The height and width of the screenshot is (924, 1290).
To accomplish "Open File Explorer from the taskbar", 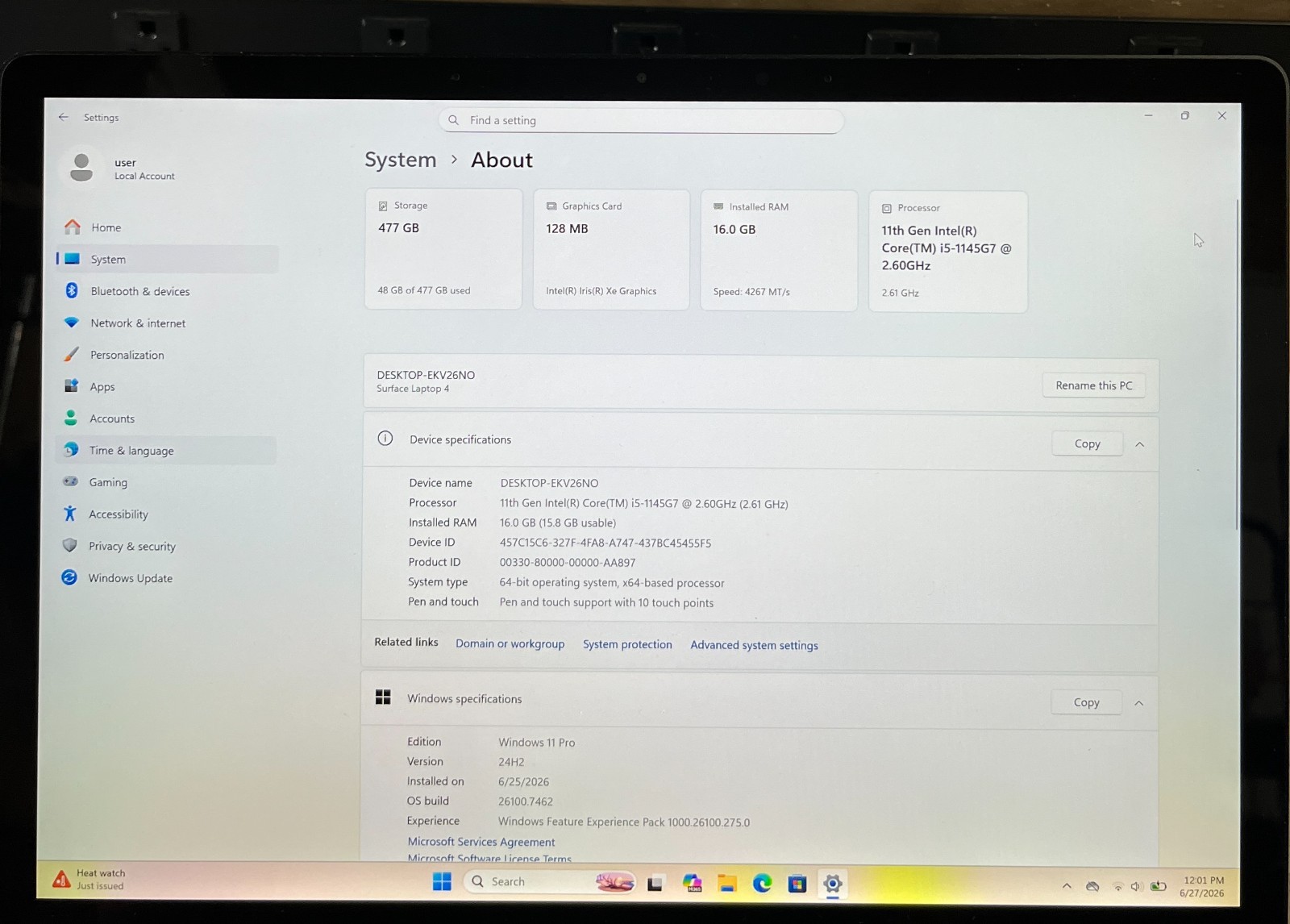I will 727,883.
